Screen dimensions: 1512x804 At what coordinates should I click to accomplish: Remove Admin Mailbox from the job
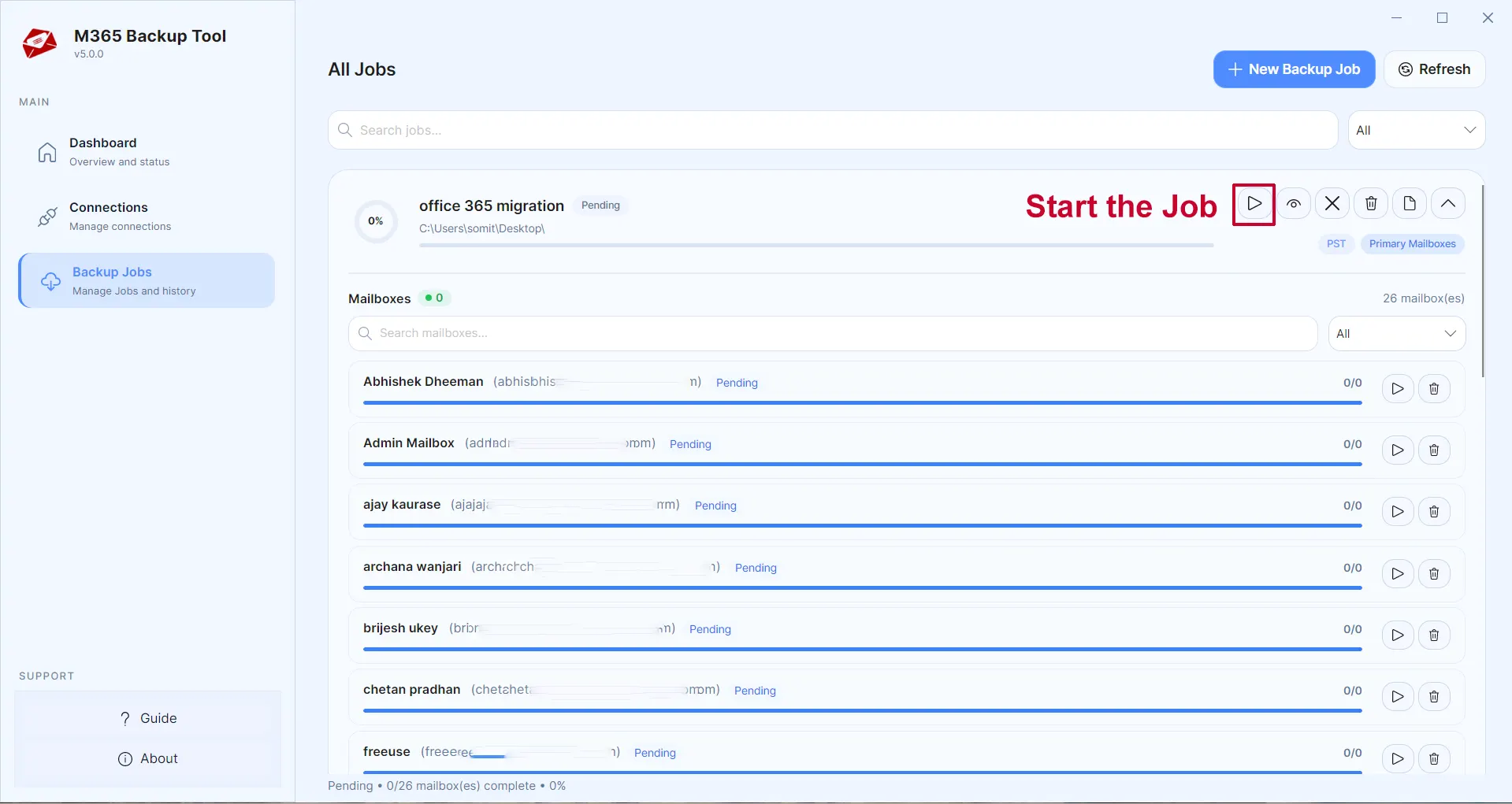click(1434, 450)
